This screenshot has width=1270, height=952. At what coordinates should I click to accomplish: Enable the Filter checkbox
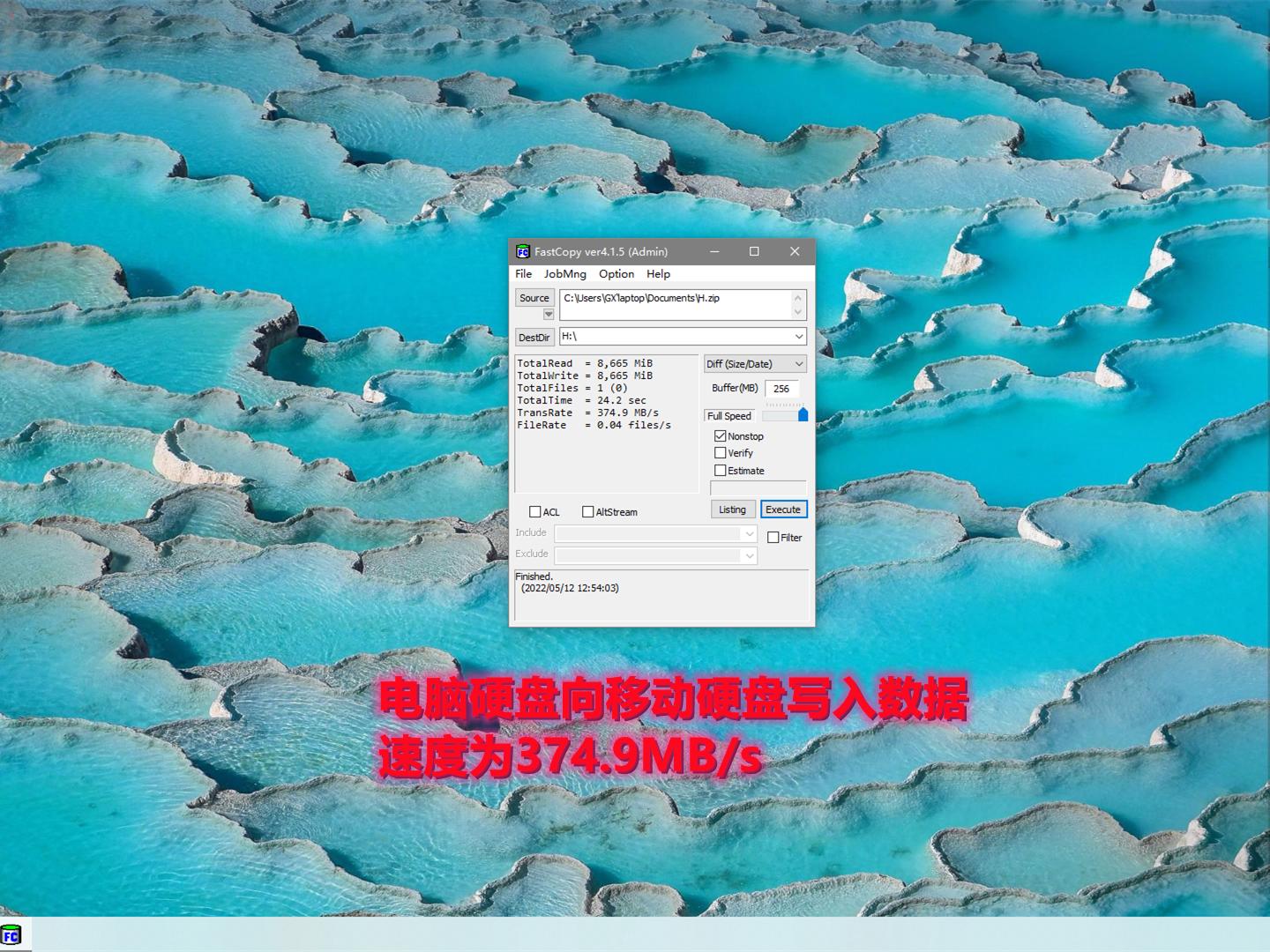773,537
